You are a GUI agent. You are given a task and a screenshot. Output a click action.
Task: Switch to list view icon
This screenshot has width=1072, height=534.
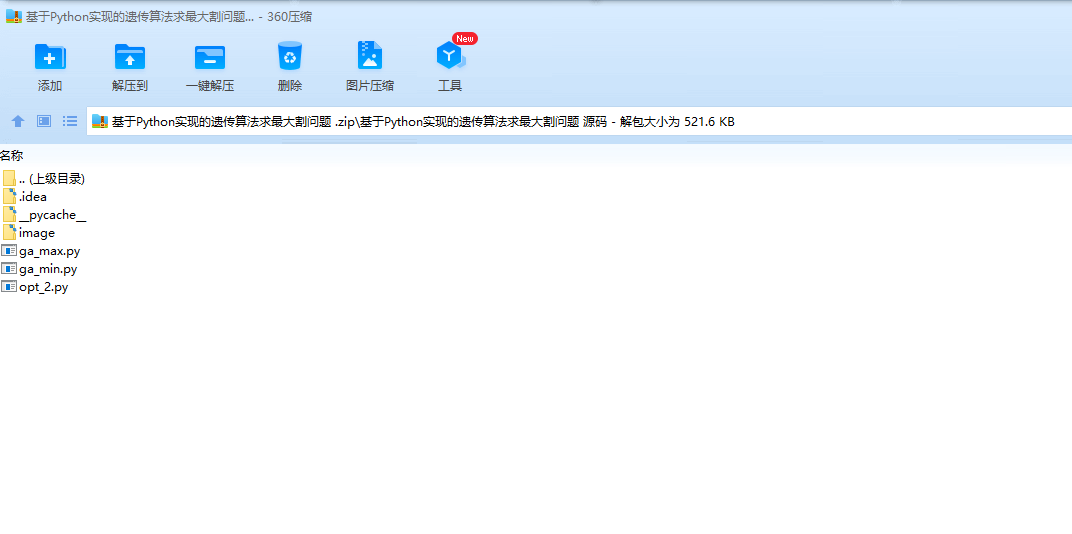70,121
